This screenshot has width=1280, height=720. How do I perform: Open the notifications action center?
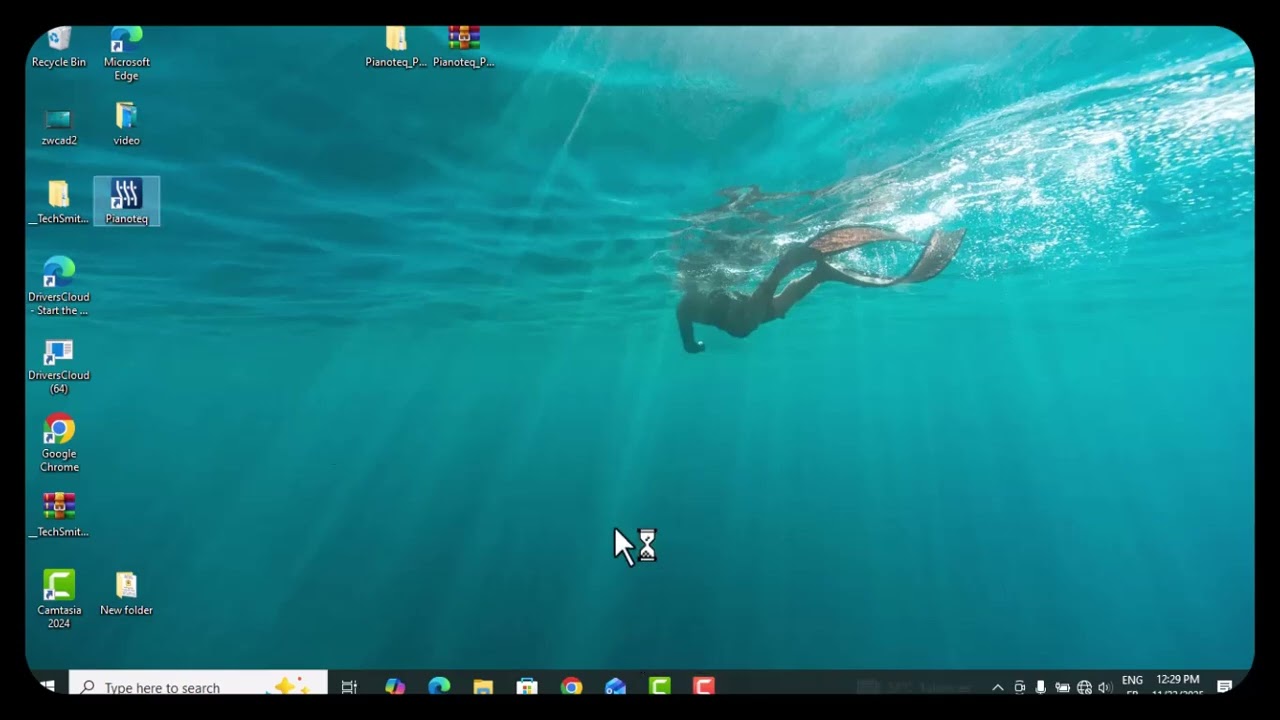[x=1224, y=686]
